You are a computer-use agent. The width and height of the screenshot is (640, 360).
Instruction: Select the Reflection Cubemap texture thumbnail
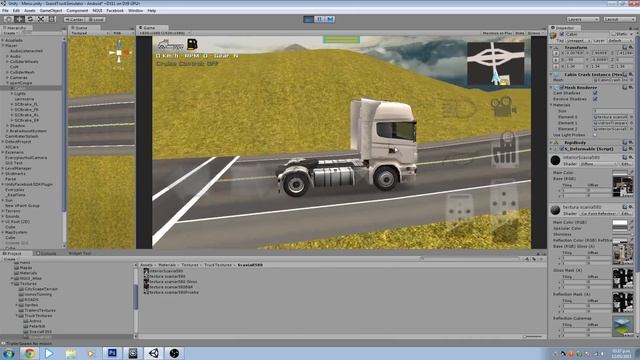click(x=622, y=327)
